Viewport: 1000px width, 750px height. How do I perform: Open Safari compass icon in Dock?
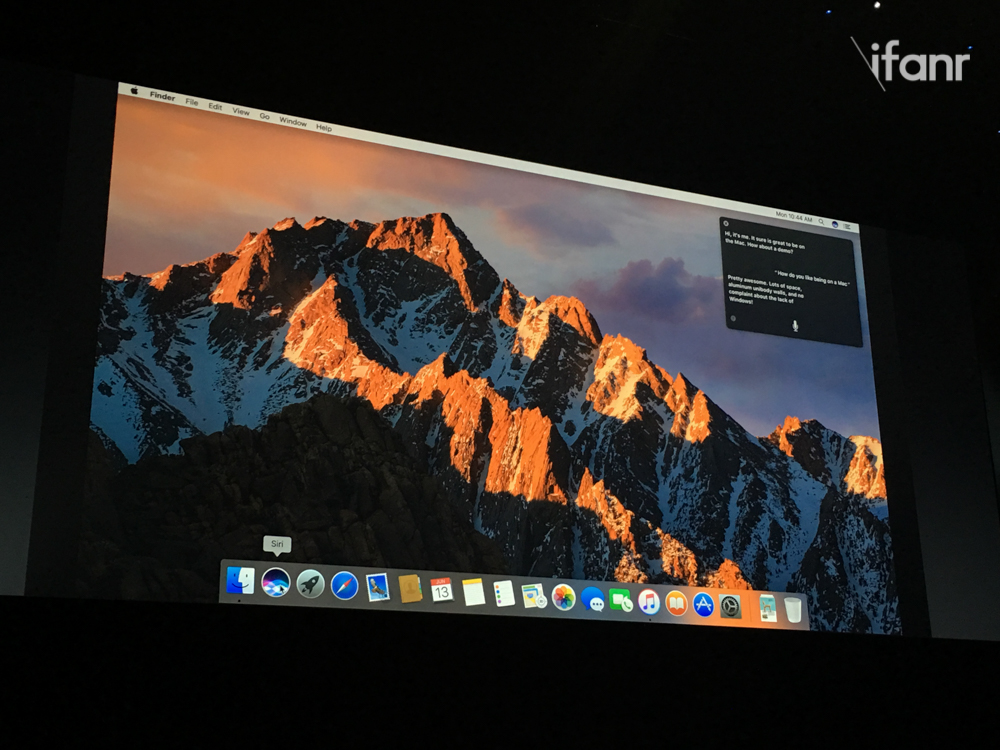point(344,585)
